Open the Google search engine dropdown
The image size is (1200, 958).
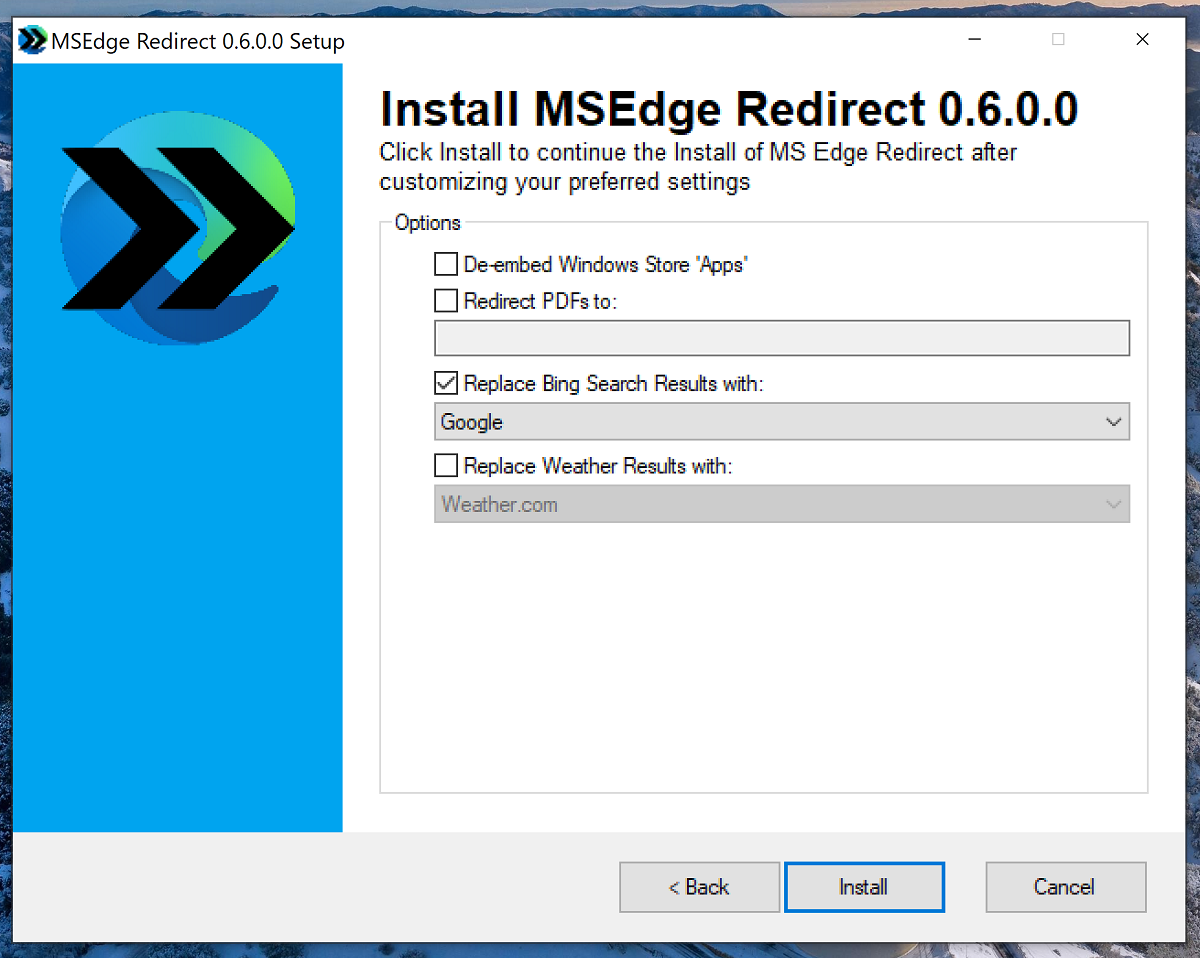pos(780,421)
